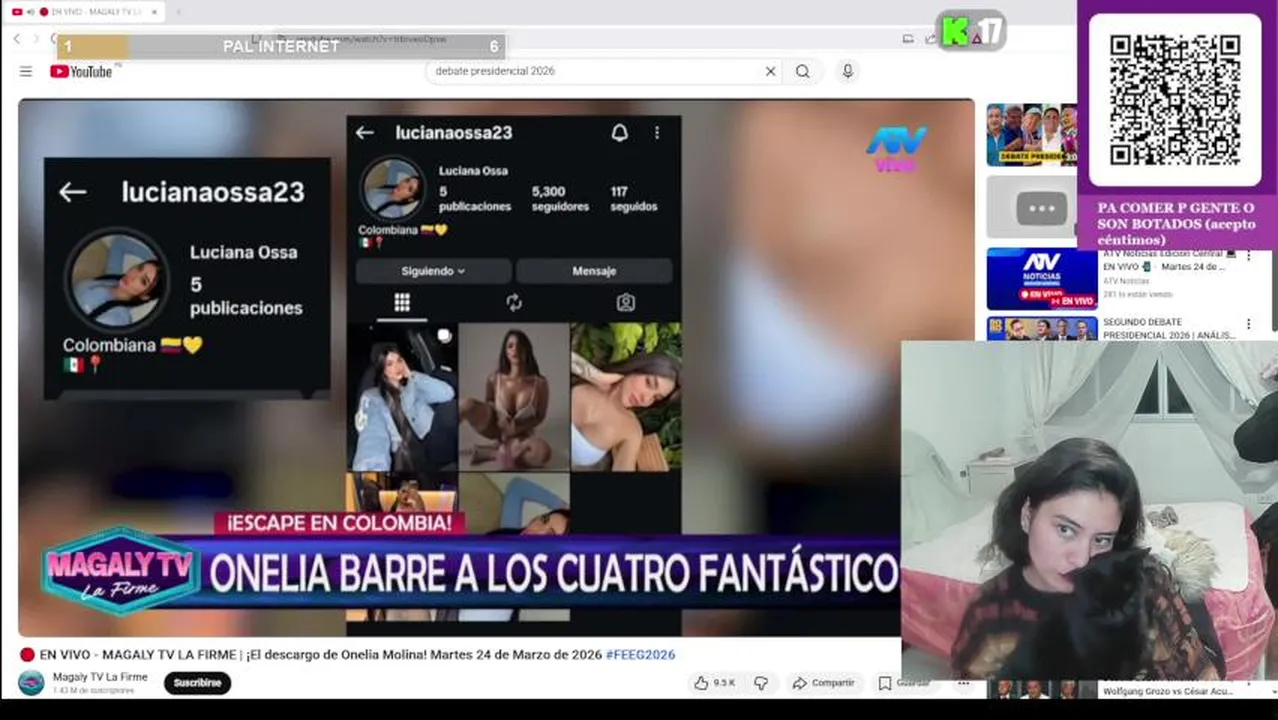Open a new browser tab with the plus button

point(179,12)
